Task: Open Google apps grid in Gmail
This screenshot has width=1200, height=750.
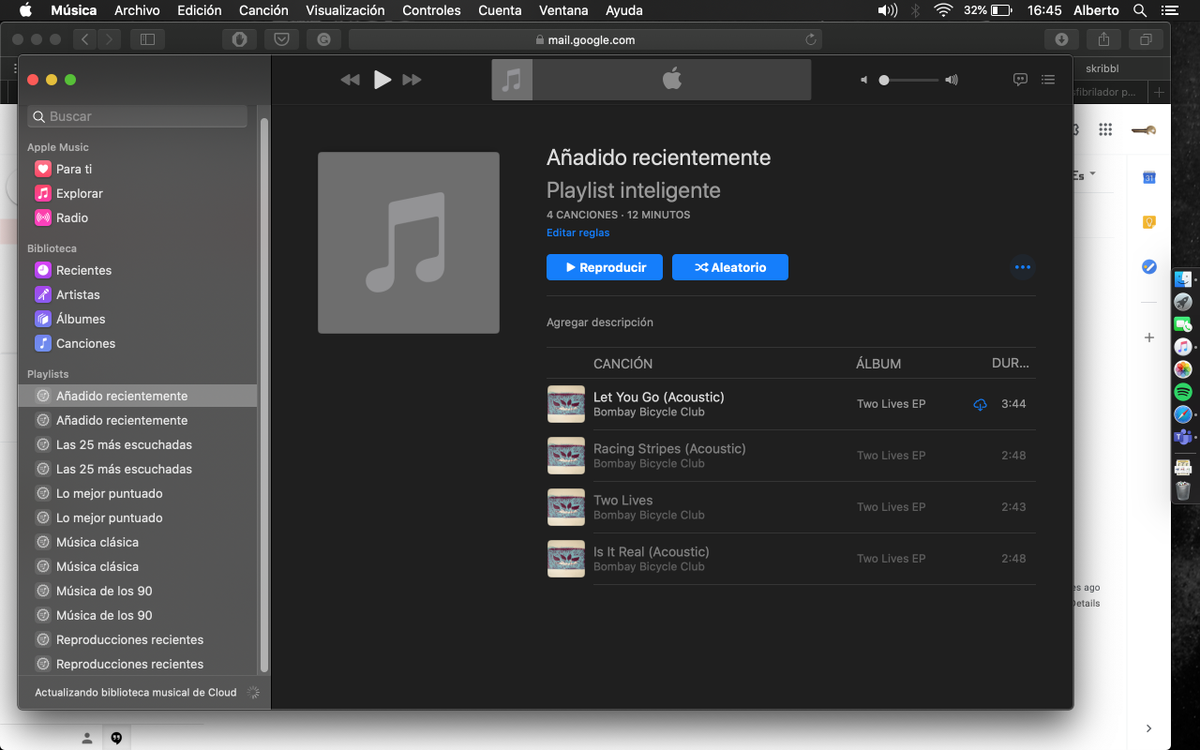Action: click(x=1105, y=129)
